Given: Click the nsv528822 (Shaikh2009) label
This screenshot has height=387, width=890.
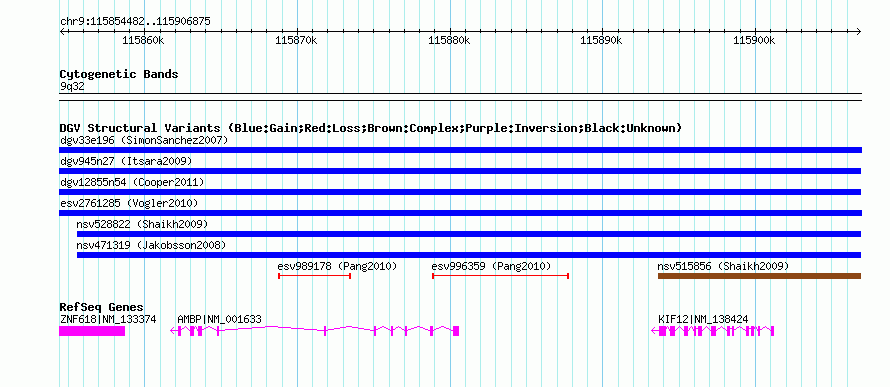Looking at the screenshot, I should click(x=142, y=224).
